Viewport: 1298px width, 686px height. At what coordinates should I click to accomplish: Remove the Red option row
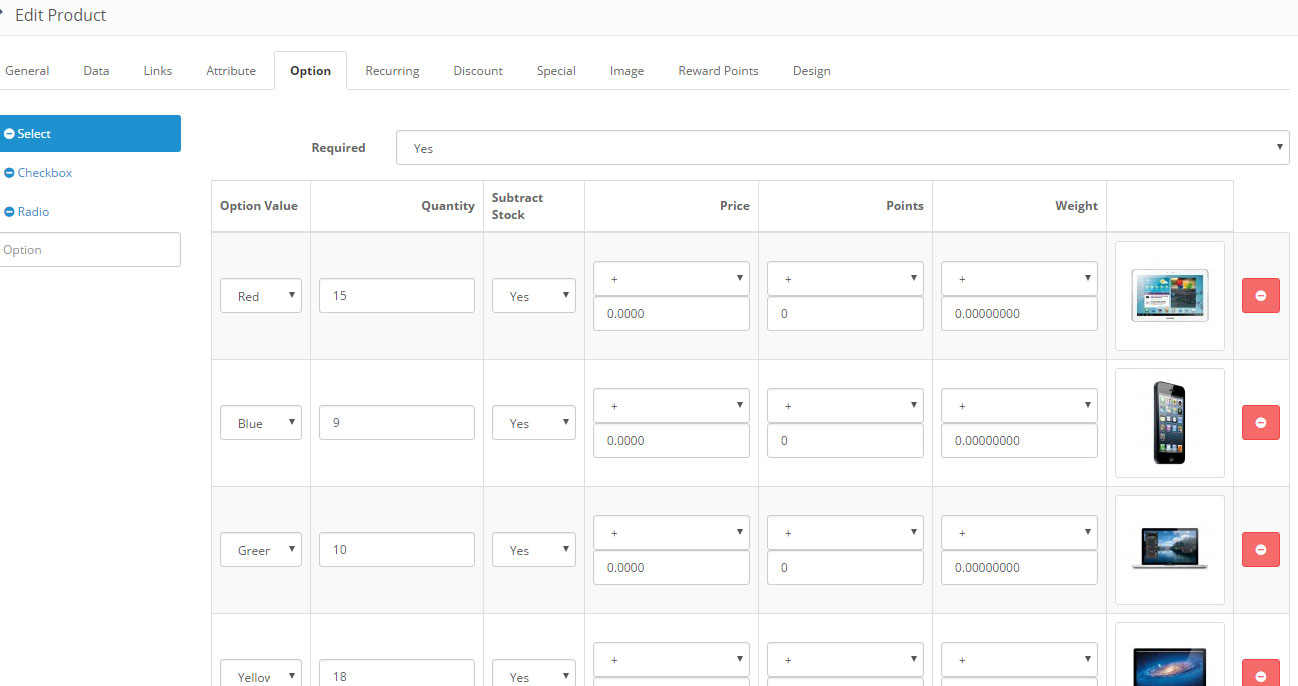(1260, 295)
